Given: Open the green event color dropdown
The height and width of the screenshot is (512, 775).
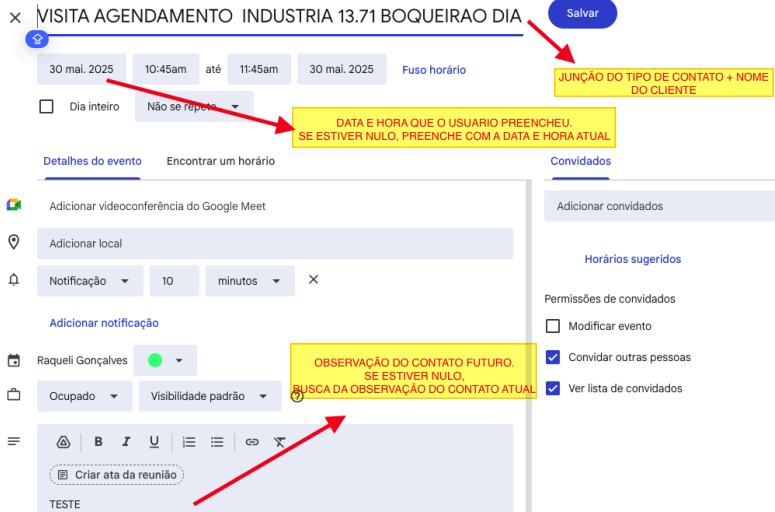Looking at the screenshot, I should click(x=165, y=360).
